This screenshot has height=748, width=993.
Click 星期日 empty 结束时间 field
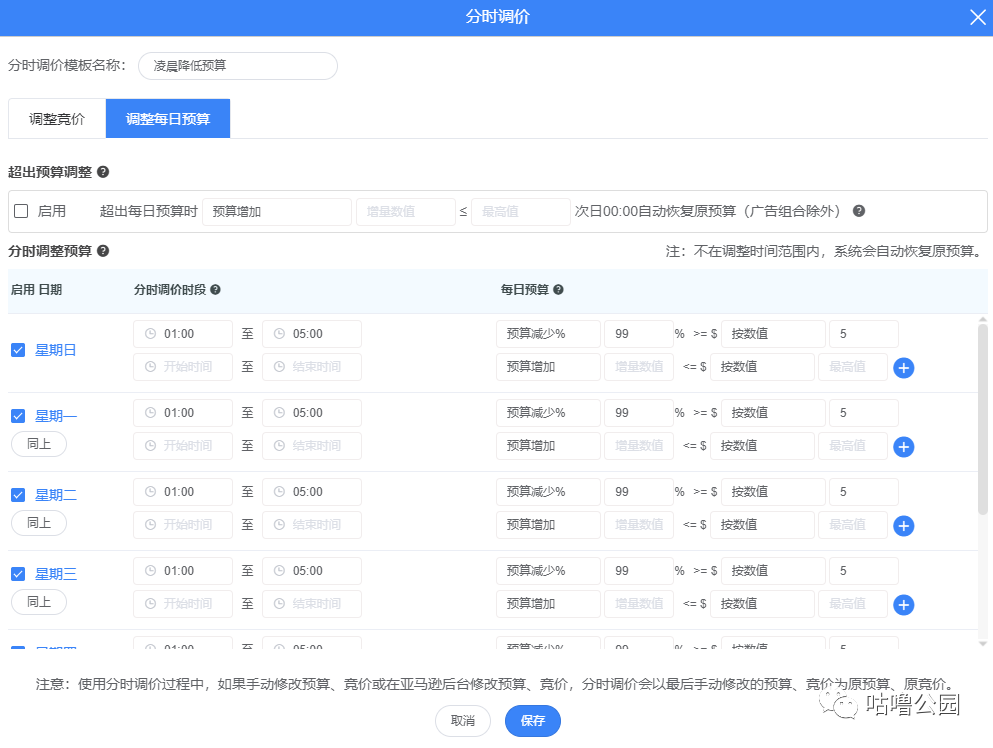coord(312,367)
